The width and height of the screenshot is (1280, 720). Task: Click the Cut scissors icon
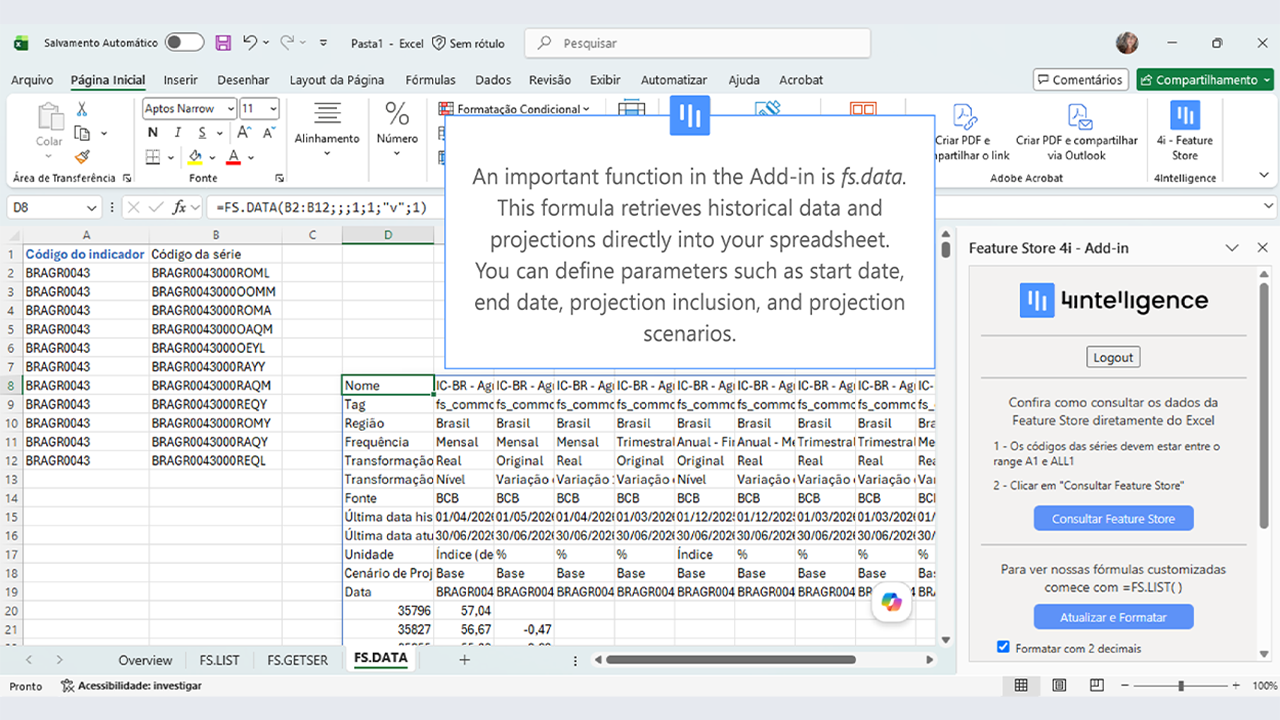coord(82,109)
